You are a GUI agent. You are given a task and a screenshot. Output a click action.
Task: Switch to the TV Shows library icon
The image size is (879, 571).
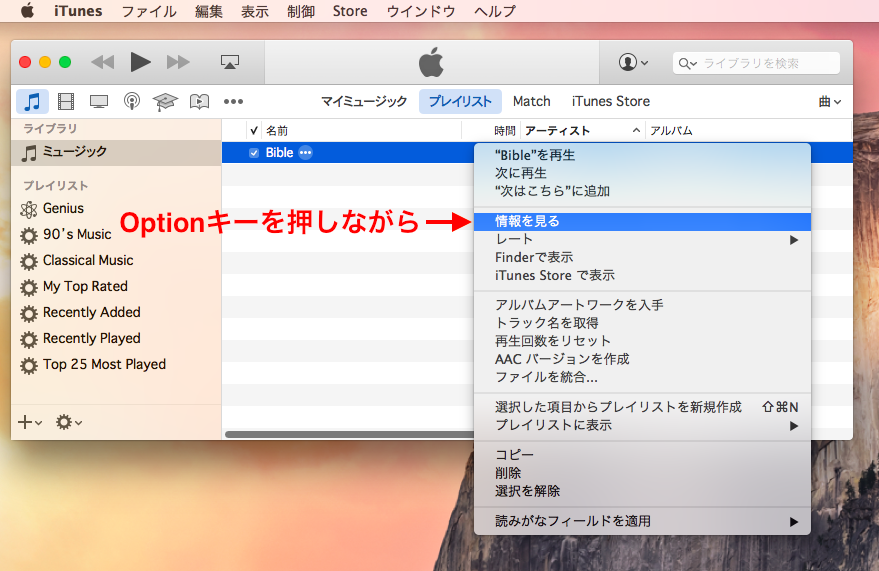click(x=99, y=101)
